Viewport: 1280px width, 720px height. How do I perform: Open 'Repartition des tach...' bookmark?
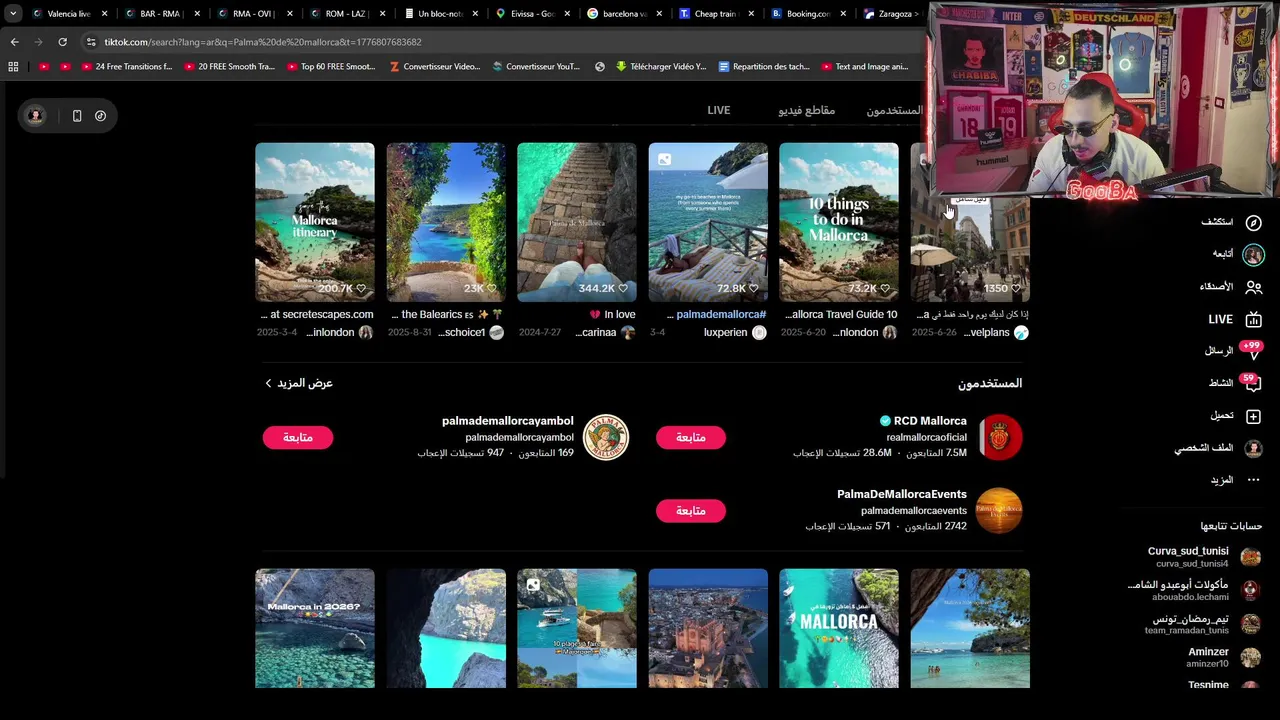764,67
